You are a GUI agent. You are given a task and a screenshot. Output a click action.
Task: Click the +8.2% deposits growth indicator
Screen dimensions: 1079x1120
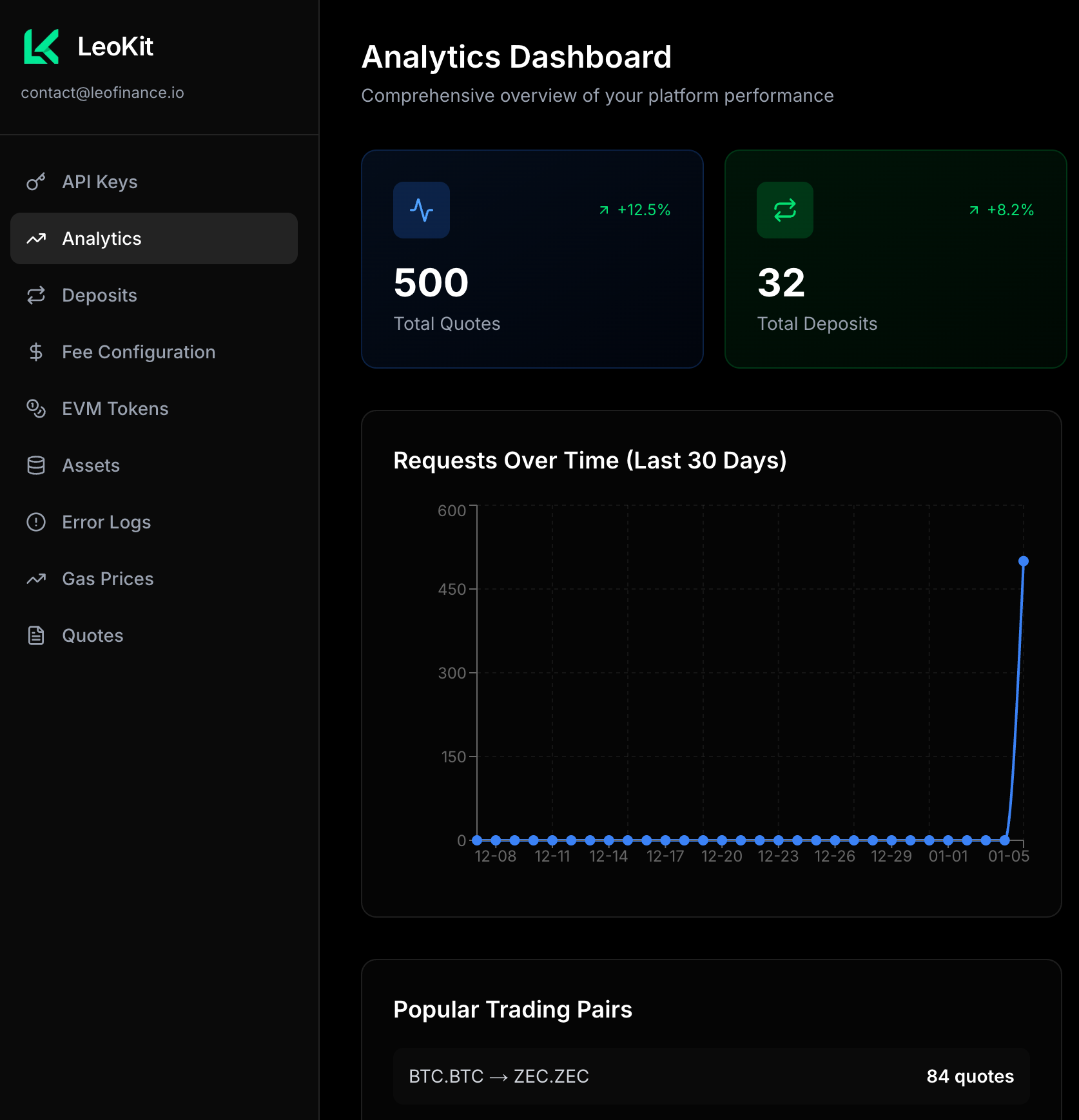click(x=1002, y=210)
